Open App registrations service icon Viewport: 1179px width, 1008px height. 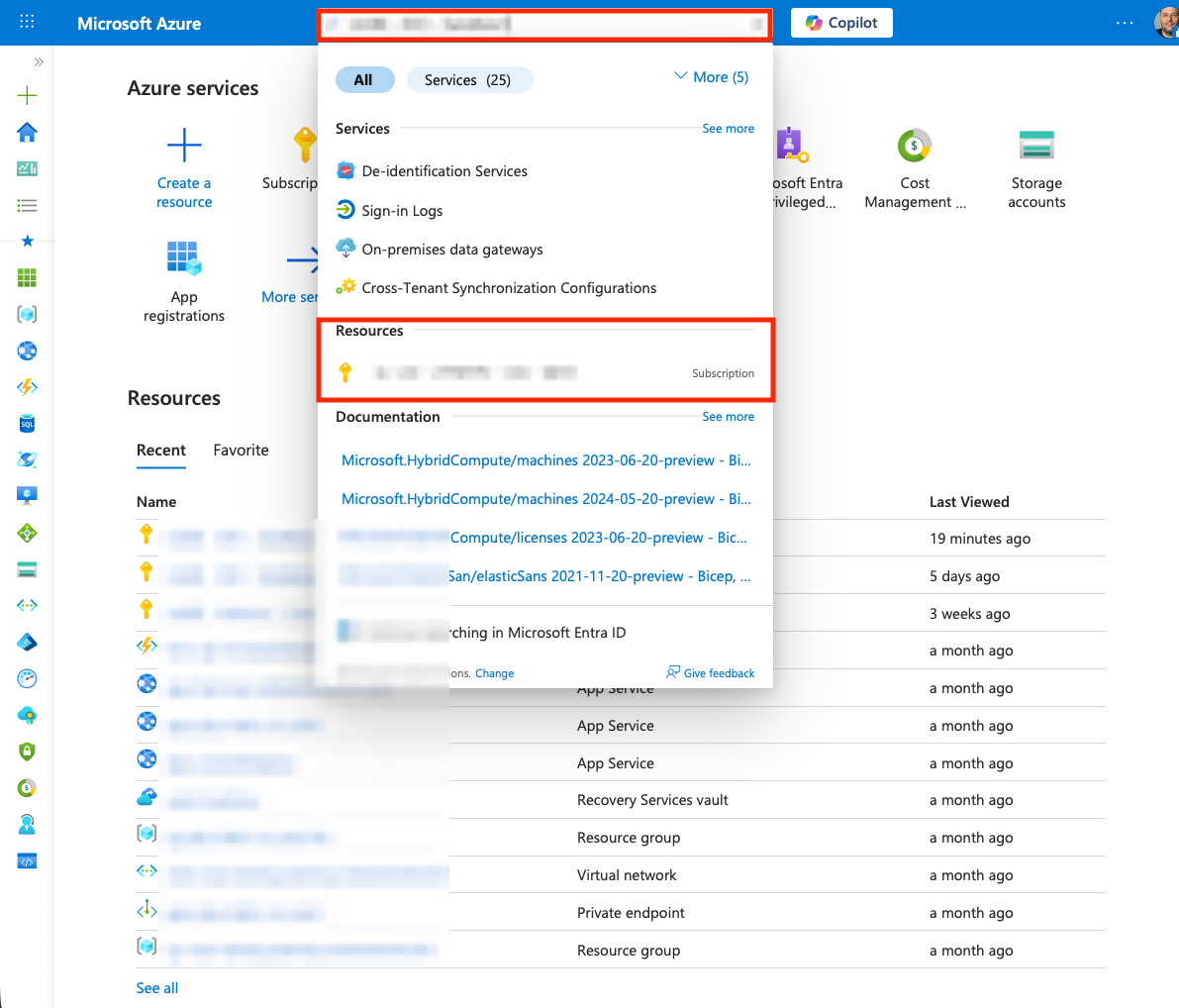click(x=184, y=258)
